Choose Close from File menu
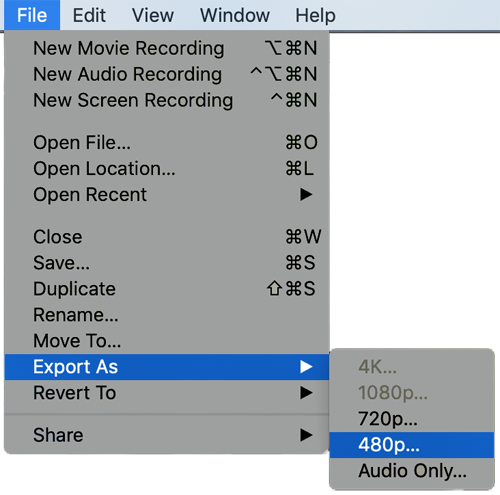 pyautogui.click(x=167, y=237)
